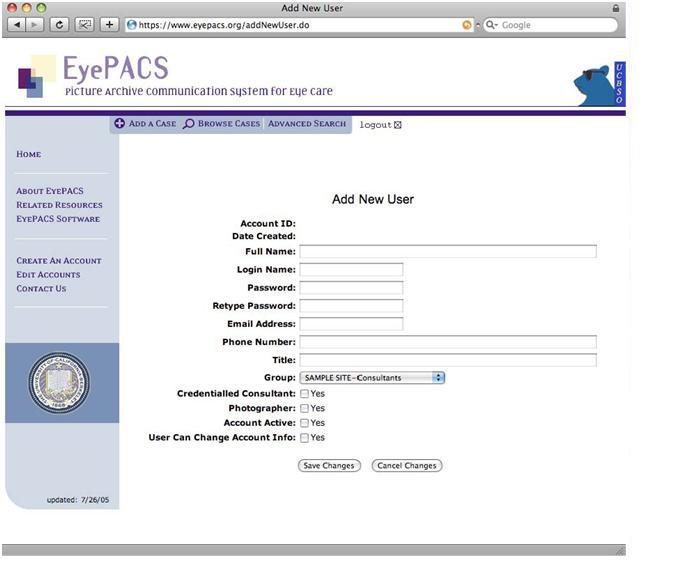The width and height of the screenshot is (683, 570).
Task: Open the Group dropdown SAMPLE SITE-Consultants
Action: [x=372, y=378]
